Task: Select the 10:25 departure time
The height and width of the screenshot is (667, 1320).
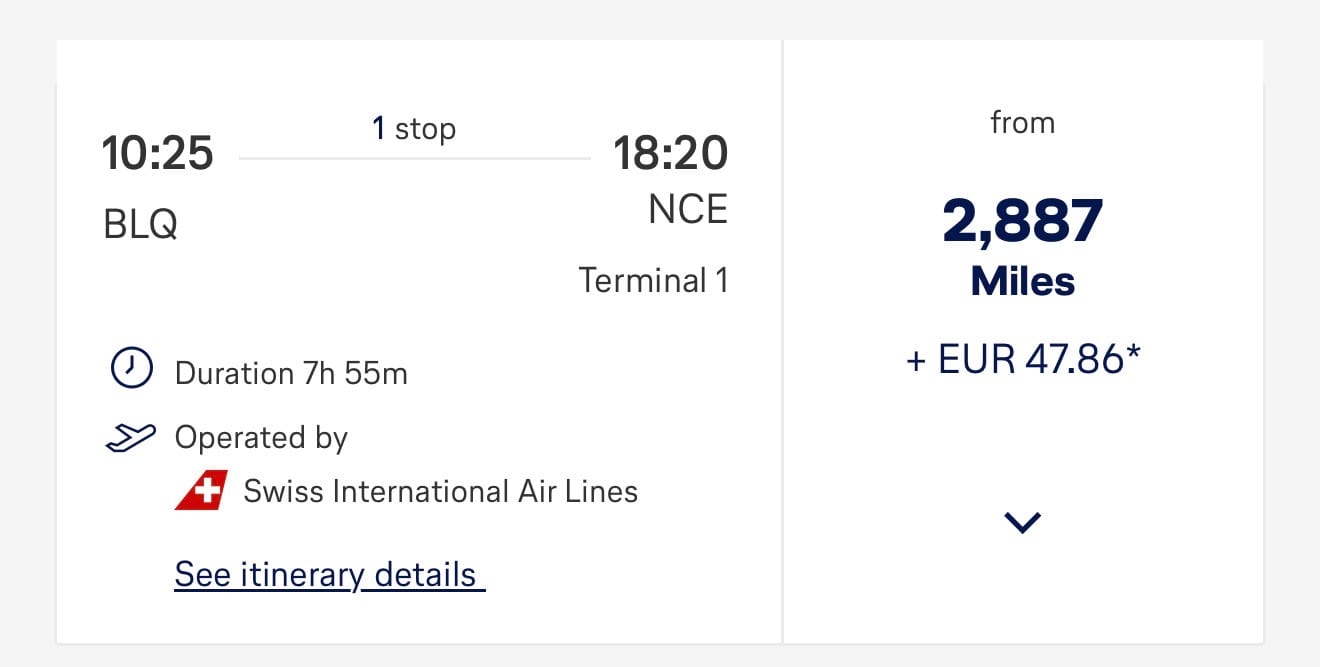Action: coord(158,153)
